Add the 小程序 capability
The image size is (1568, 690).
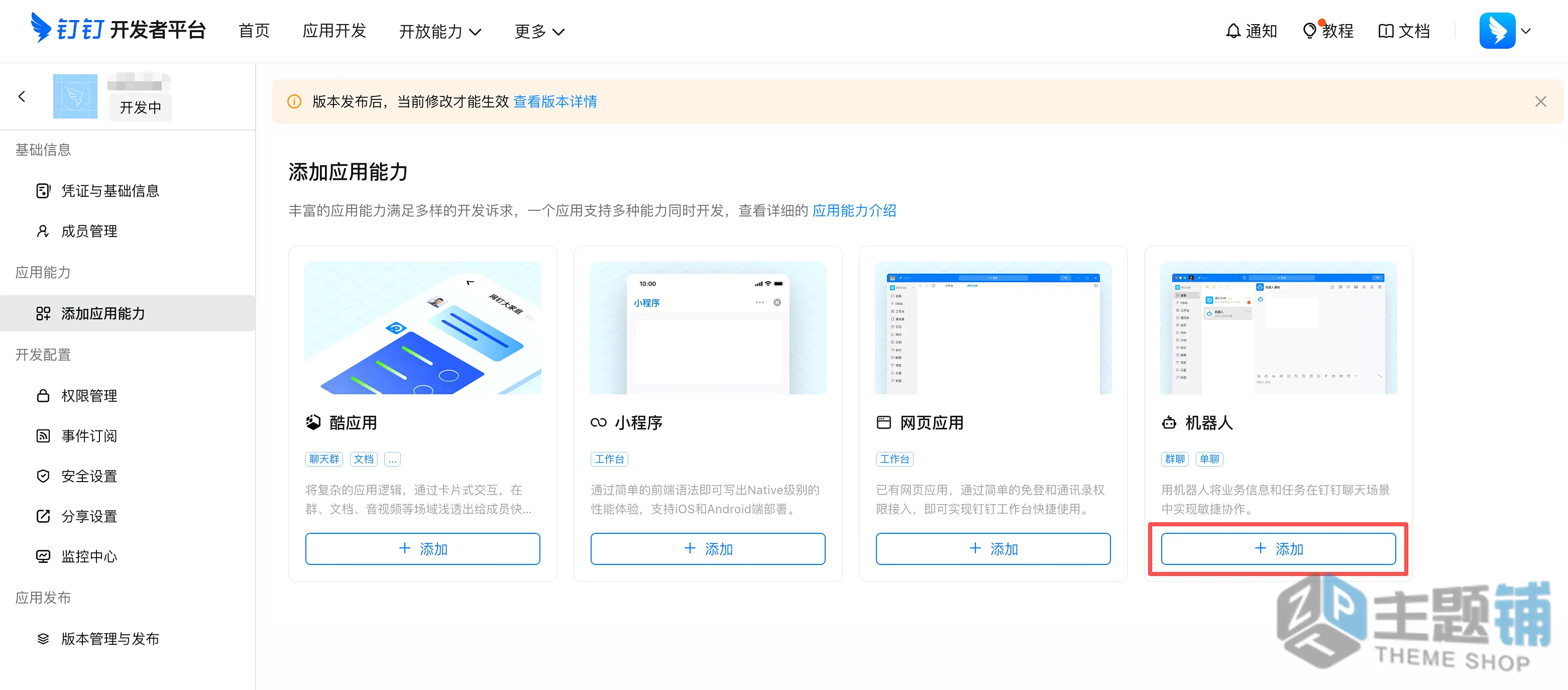[708, 549]
